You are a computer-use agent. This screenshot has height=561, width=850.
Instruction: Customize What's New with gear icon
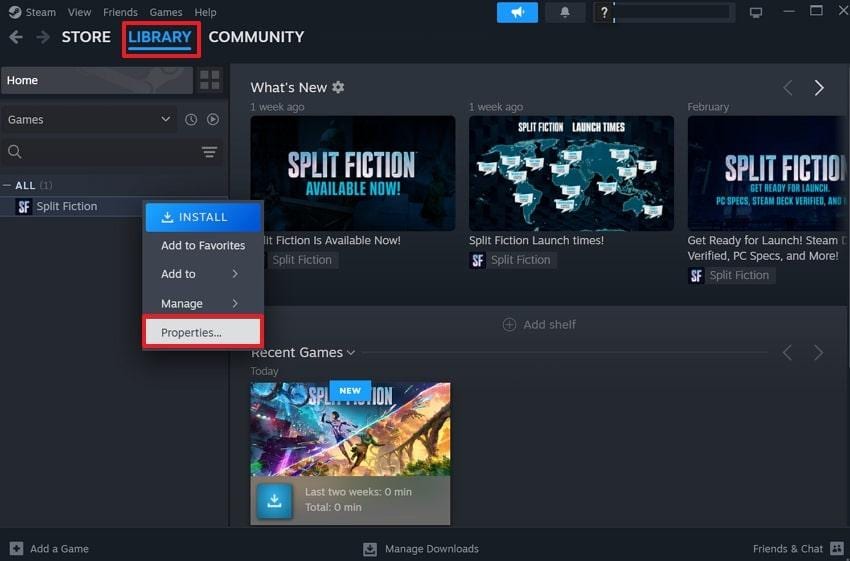338,87
